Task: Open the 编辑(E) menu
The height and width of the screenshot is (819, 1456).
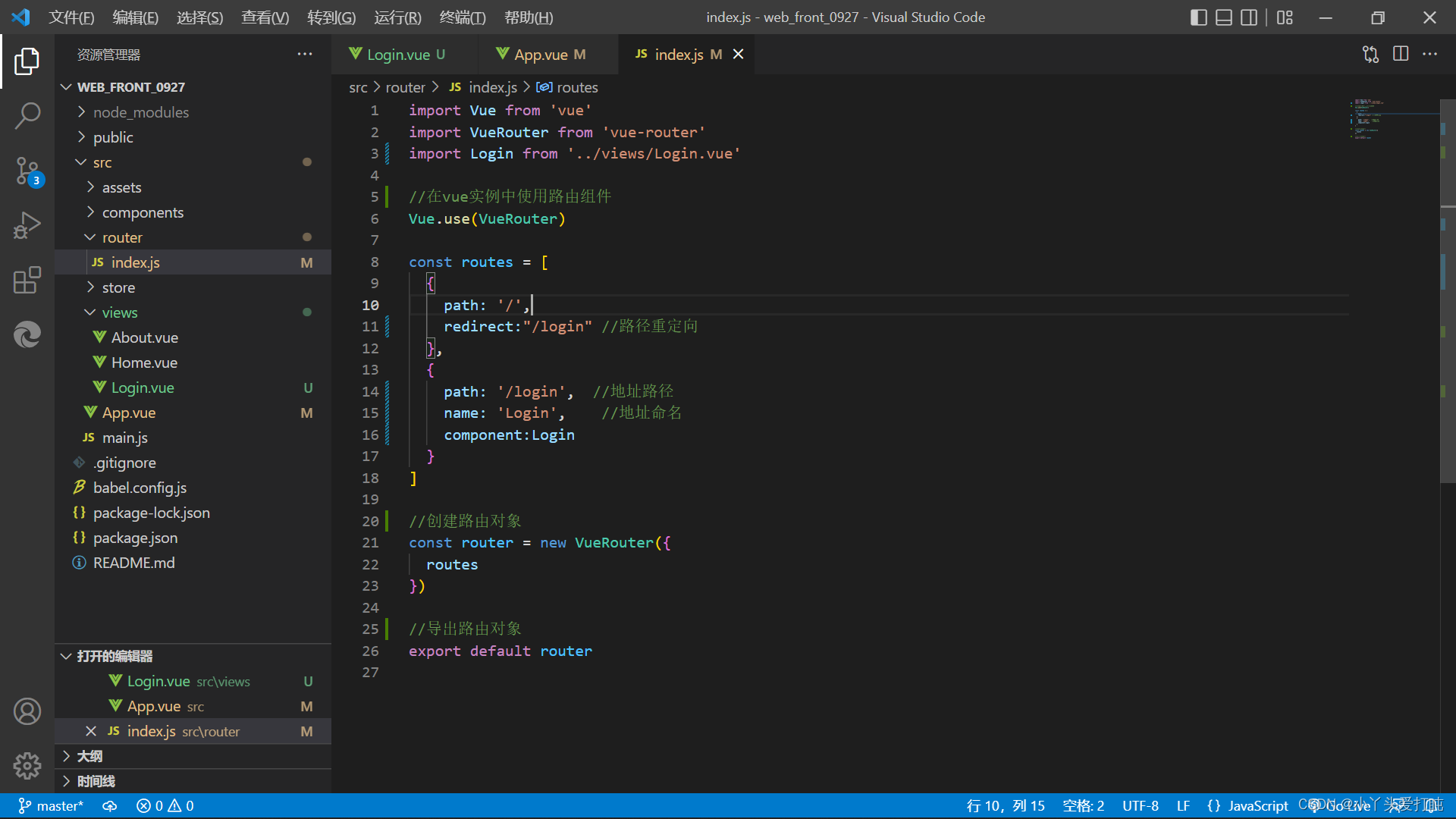Action: click(136, 17)
